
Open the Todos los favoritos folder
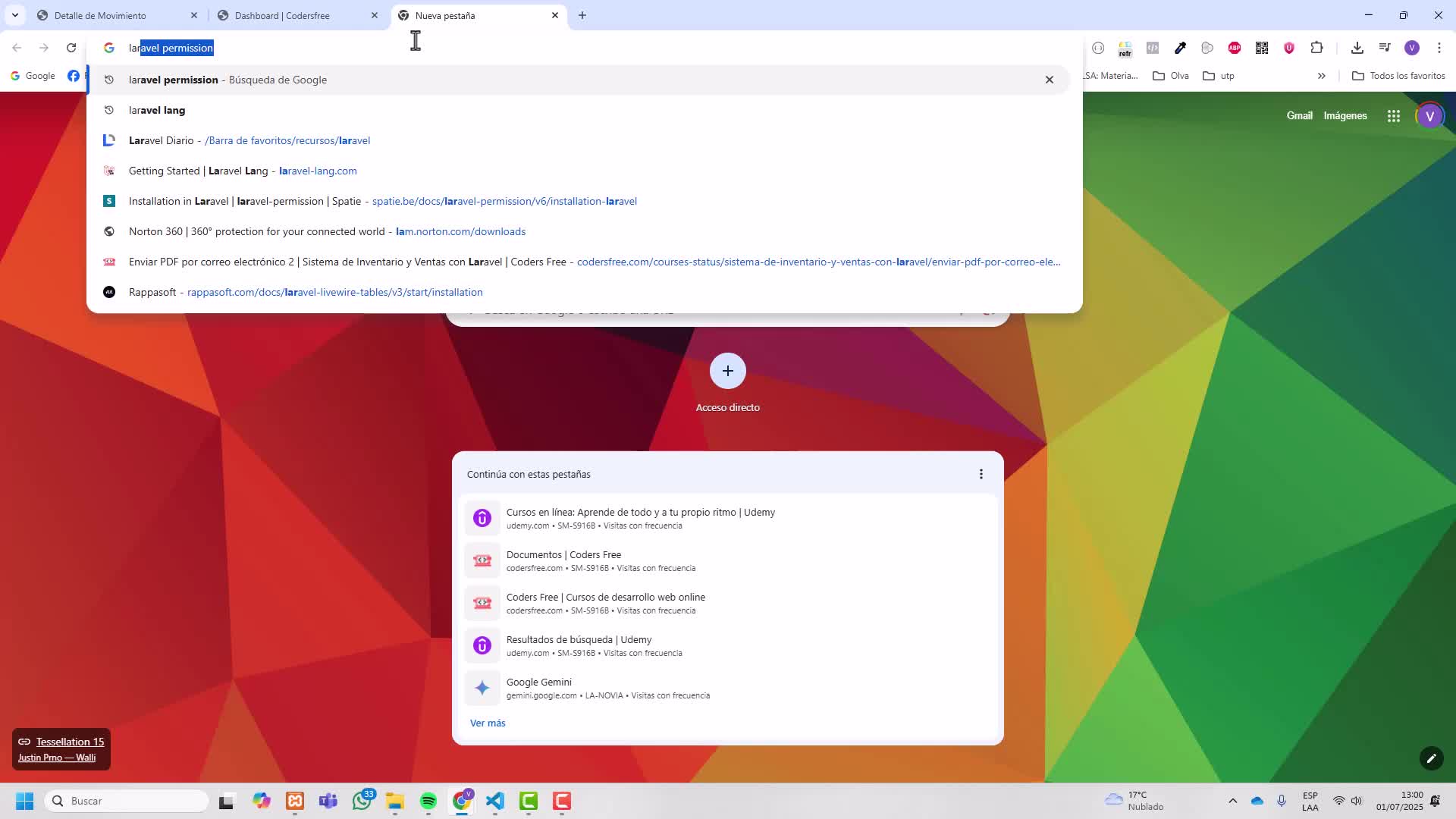click(1398, 76)
